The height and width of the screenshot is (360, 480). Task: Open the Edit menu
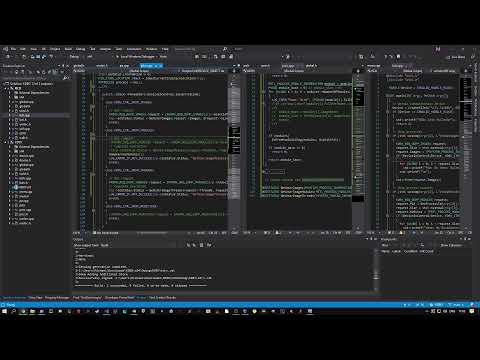point(23,49)
